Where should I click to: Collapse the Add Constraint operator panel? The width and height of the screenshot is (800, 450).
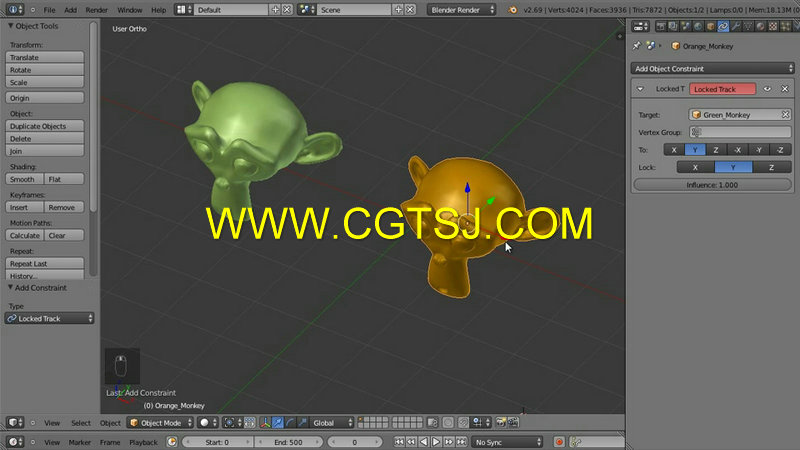pyautogui.click(x=10, y=288)
